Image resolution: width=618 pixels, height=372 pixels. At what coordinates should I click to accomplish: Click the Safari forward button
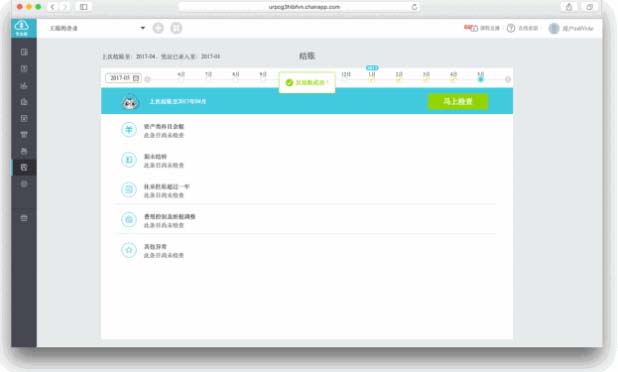(65, 7)
